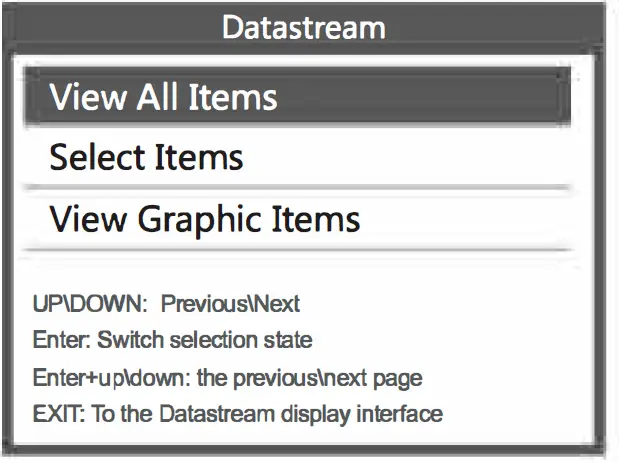
Task: Select the highlighted View All Items entry
Action: (x=297, y=97)
